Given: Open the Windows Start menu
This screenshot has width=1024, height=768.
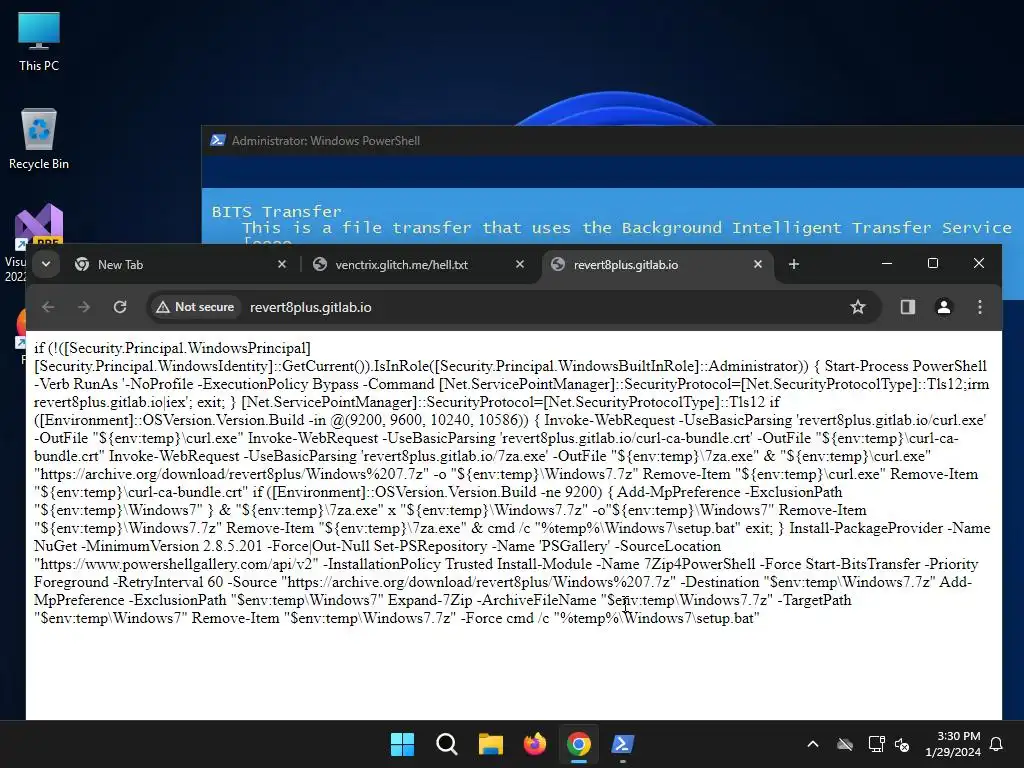Looking at the screenshot, I should [402, 744].
